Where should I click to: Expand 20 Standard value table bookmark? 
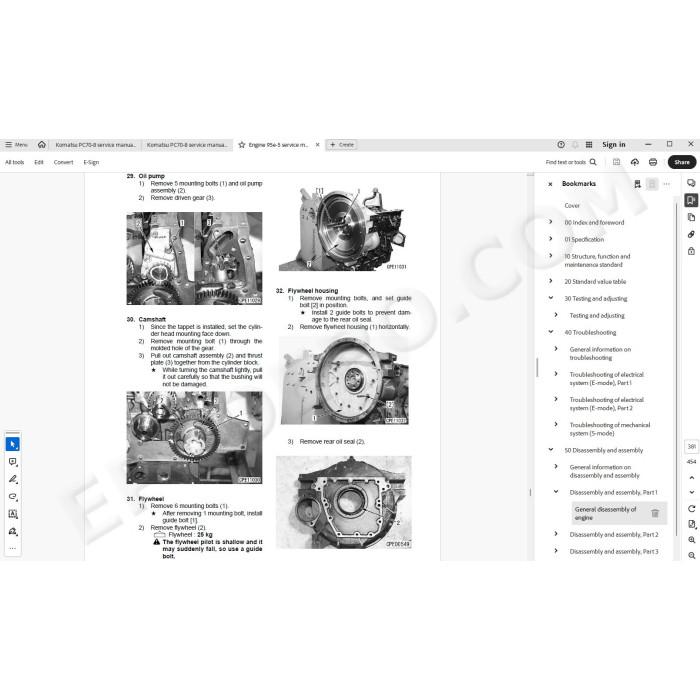click(x=550, y=281)
